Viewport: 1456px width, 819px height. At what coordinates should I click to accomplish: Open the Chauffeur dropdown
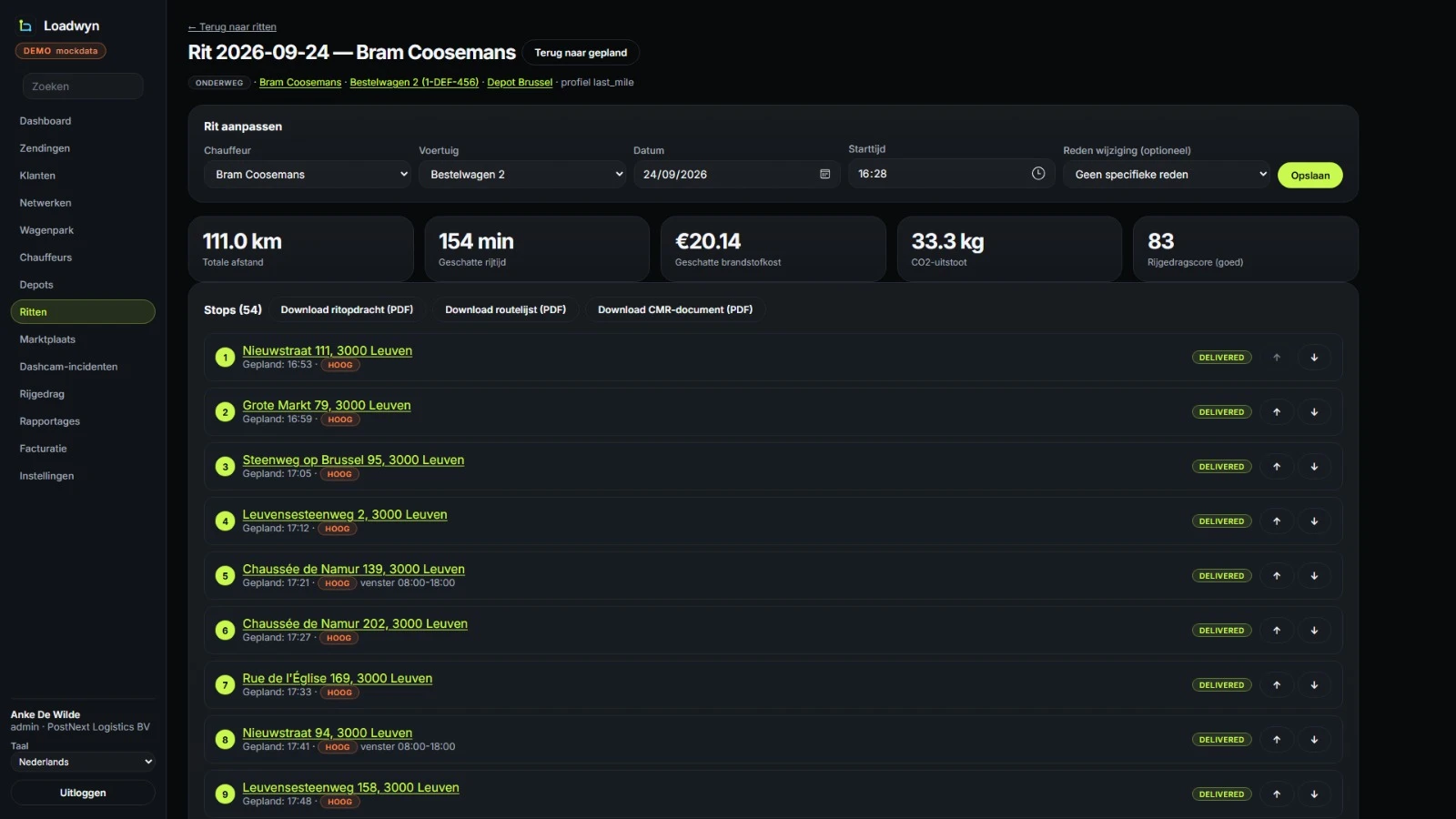pyautogui.click(x=308, y=175)
